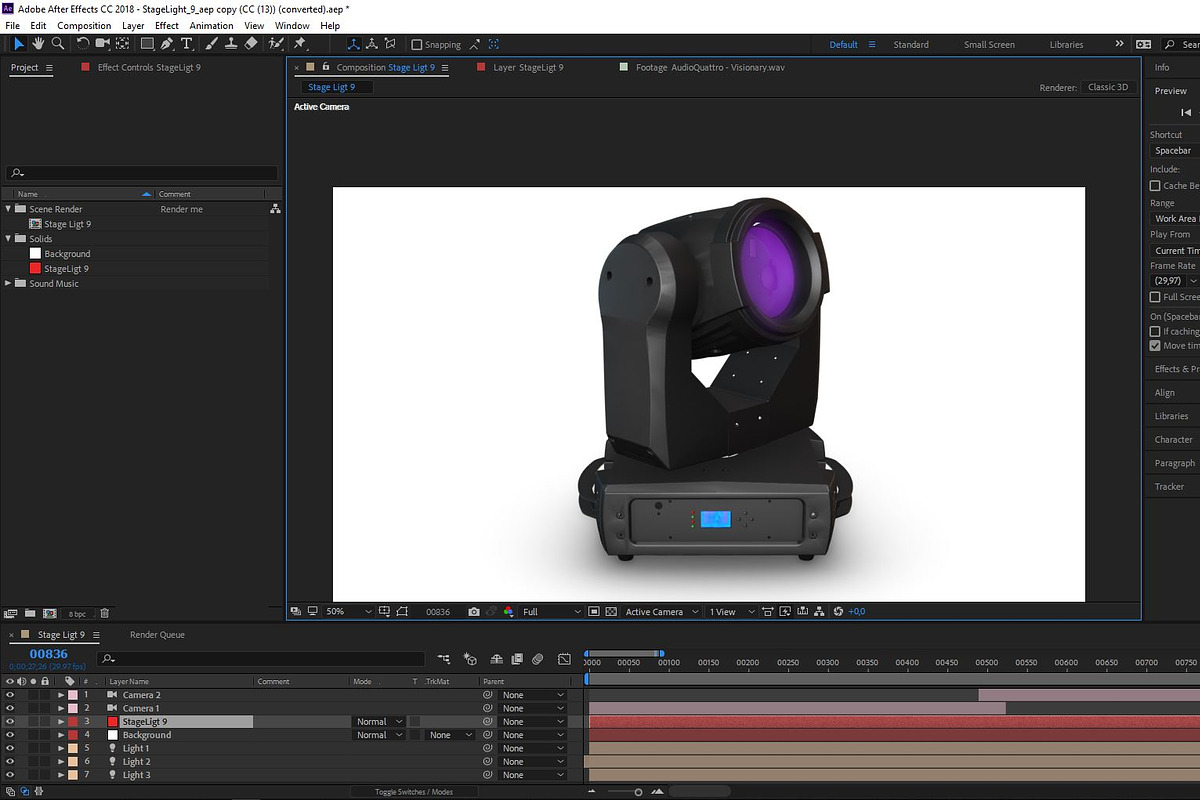Switch to Effect Controls StageLigt 9 tab

pyautogui.click(x=149, y=68)
